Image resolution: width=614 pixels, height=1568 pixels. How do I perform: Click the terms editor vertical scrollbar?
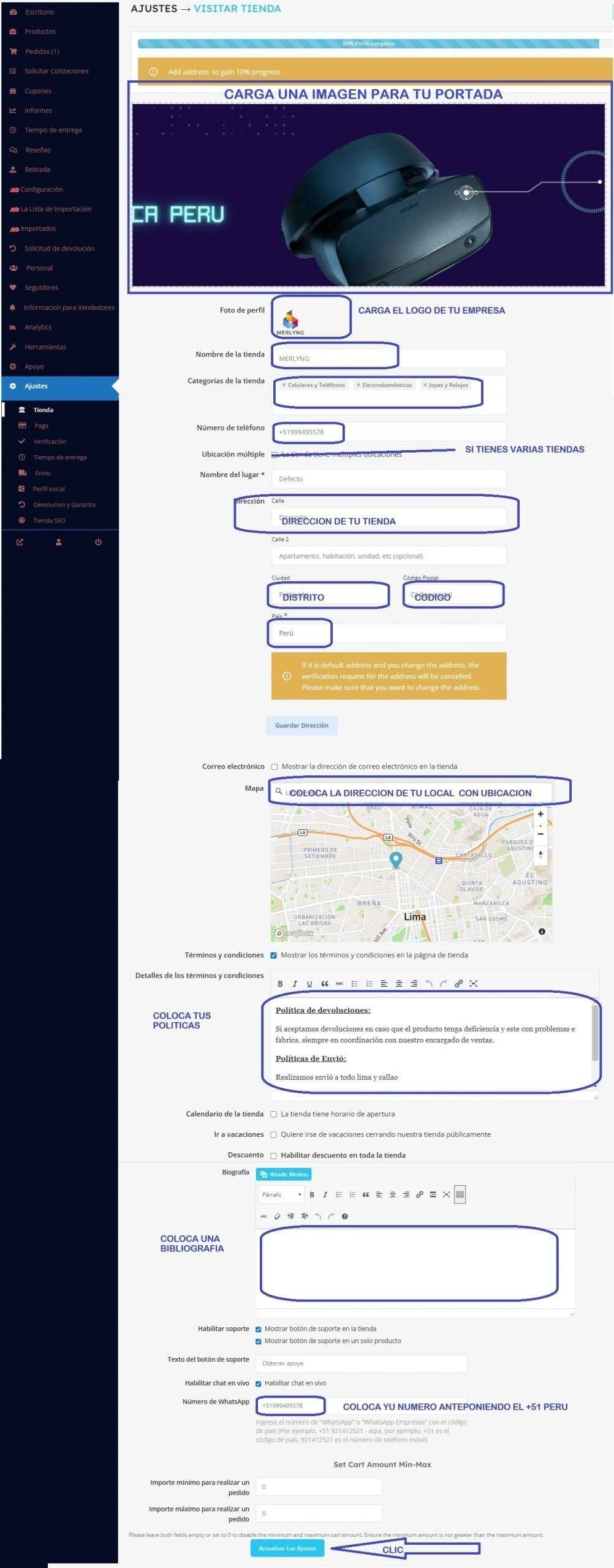(x=594, y=1032)
